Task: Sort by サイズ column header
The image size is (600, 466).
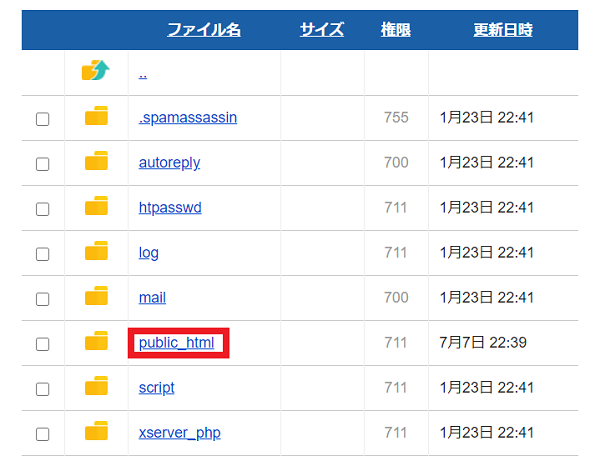Action: [322, 30]
